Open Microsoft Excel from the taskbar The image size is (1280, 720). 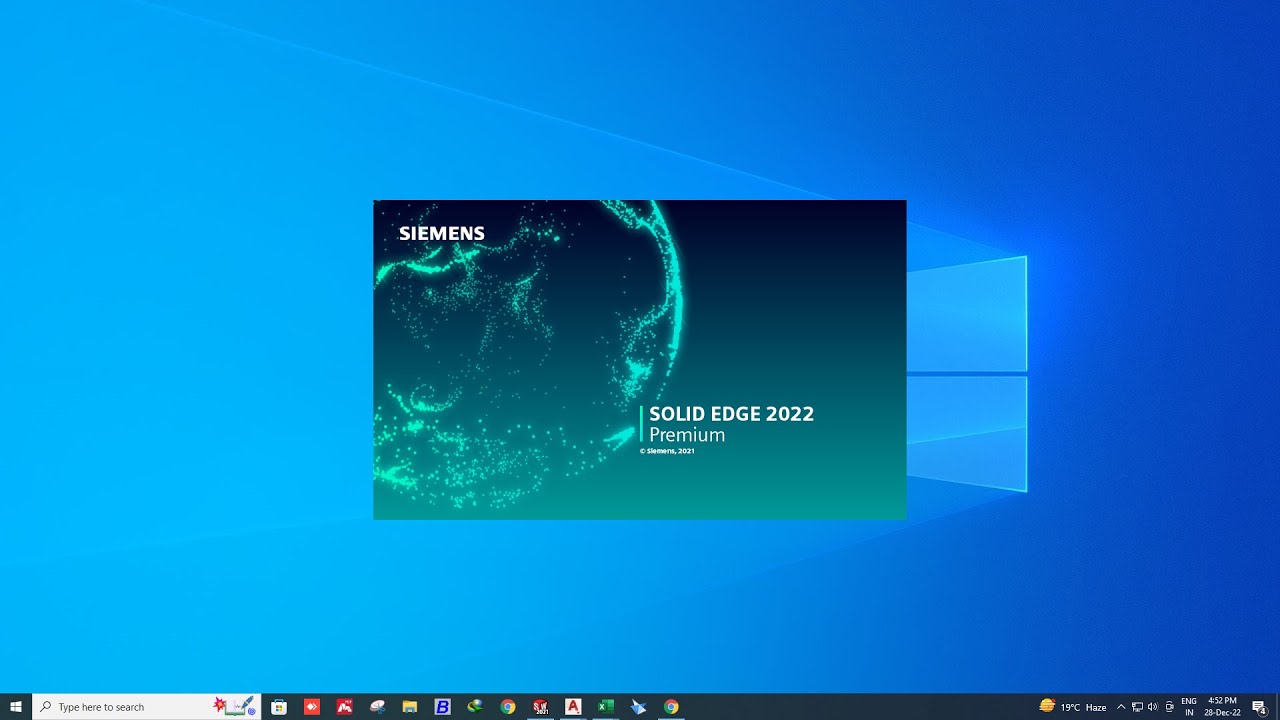[606, 707]
